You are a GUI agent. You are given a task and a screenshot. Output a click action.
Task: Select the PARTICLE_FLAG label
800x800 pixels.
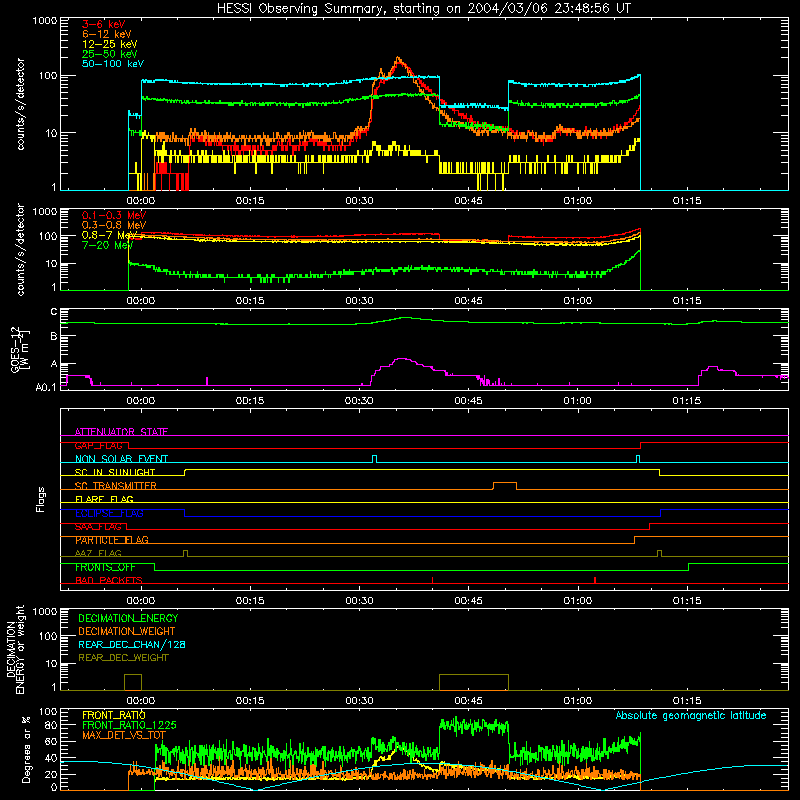pyautogui.click(x=112, y=540)
